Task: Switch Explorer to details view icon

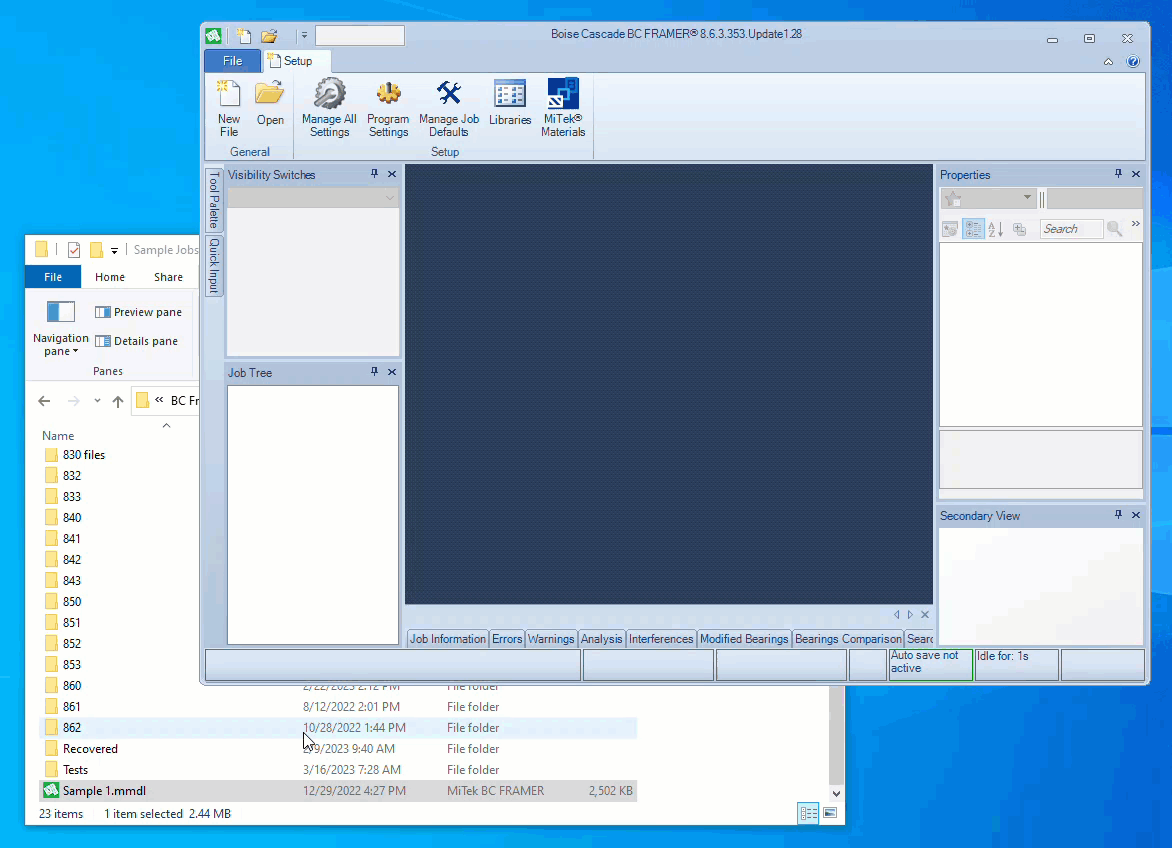Action: (x=809, y=813)
